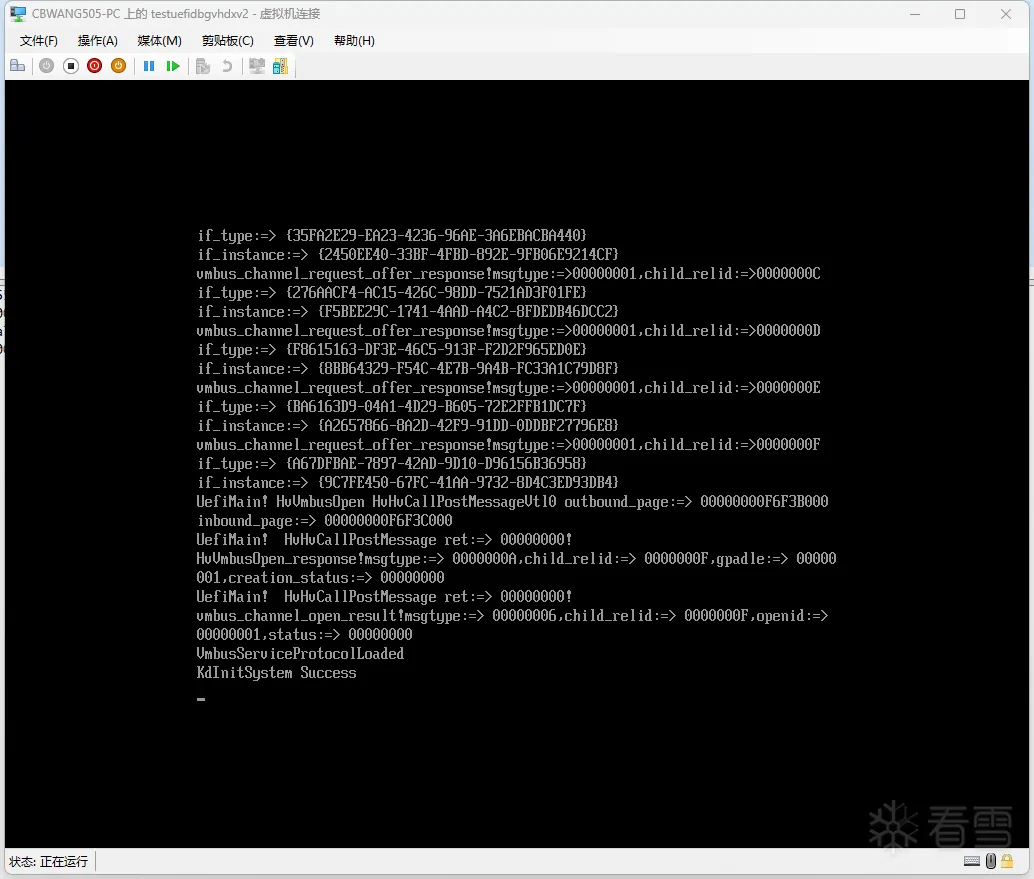Viewport: 1034px width, 879px height.
Task: Open the 帮助(H) menu
Action: tap(354, 41)
